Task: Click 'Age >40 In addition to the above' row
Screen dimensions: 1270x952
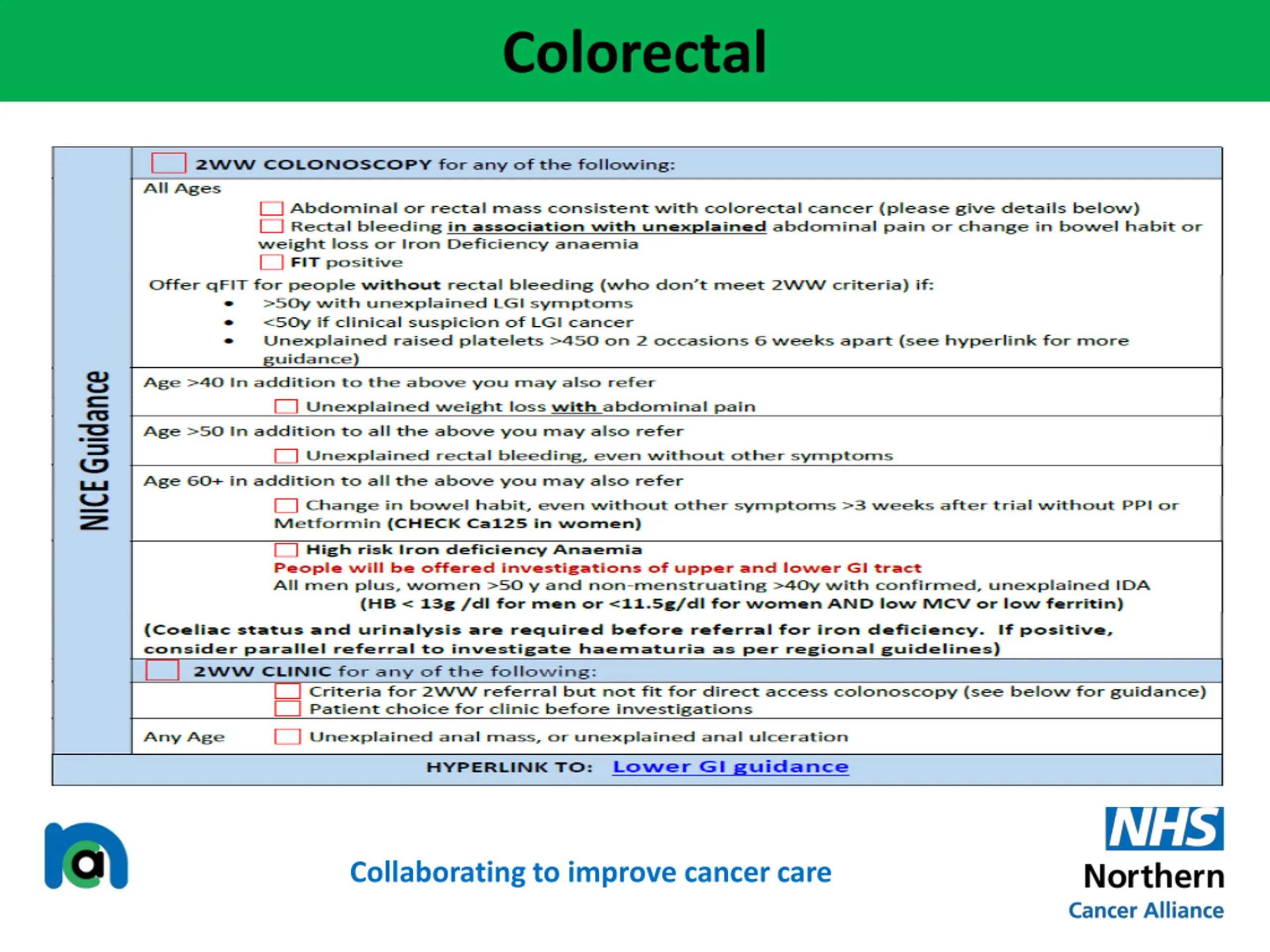Action: (399, 382)
